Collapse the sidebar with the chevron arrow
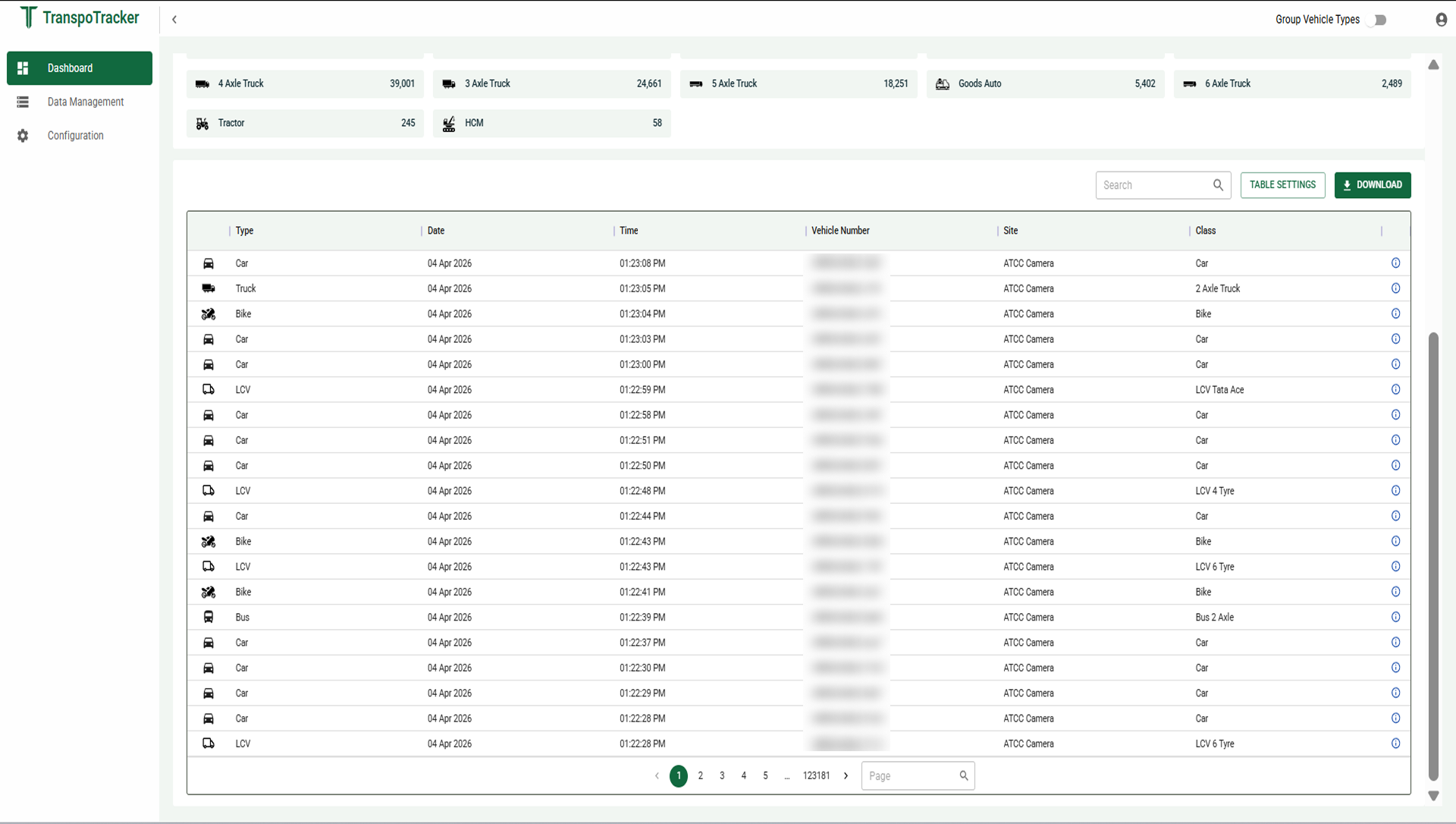Image resolution: width=1456 pixels, height=824 pixels. point(174,20)
